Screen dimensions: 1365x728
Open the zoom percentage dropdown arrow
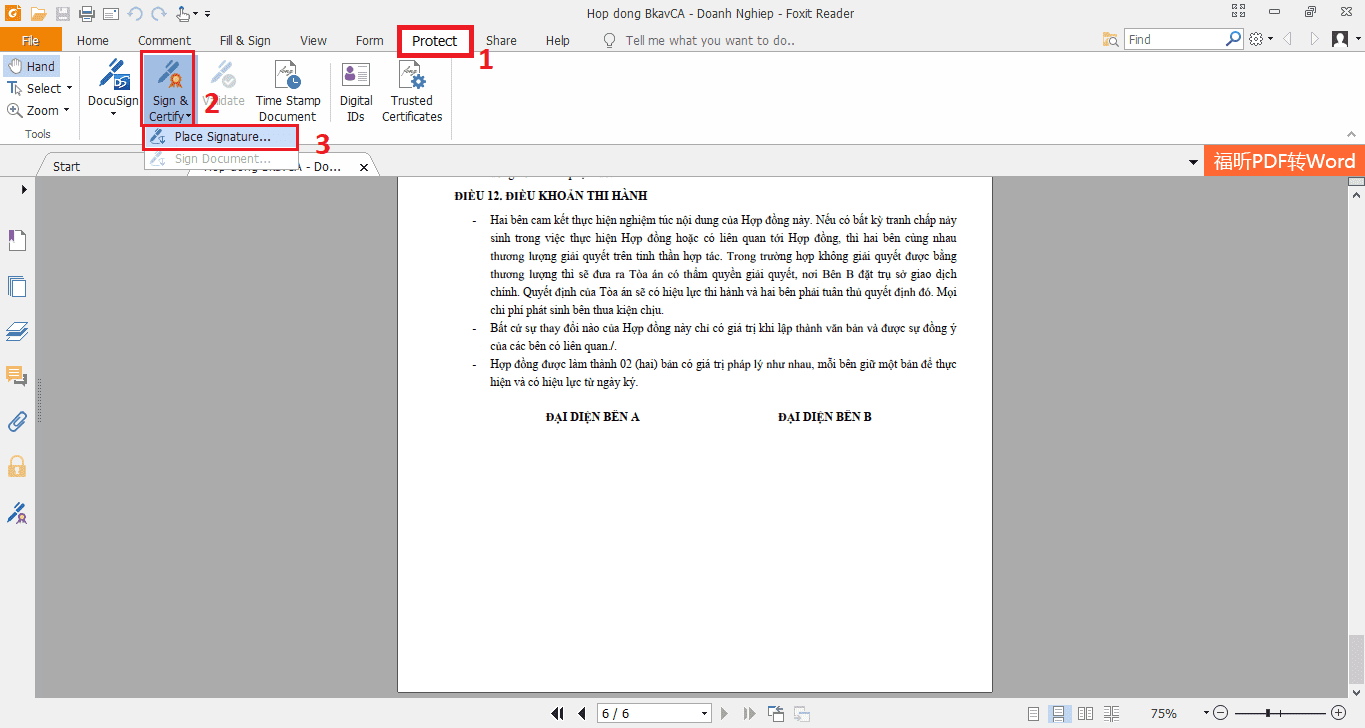coord(1206,714)
